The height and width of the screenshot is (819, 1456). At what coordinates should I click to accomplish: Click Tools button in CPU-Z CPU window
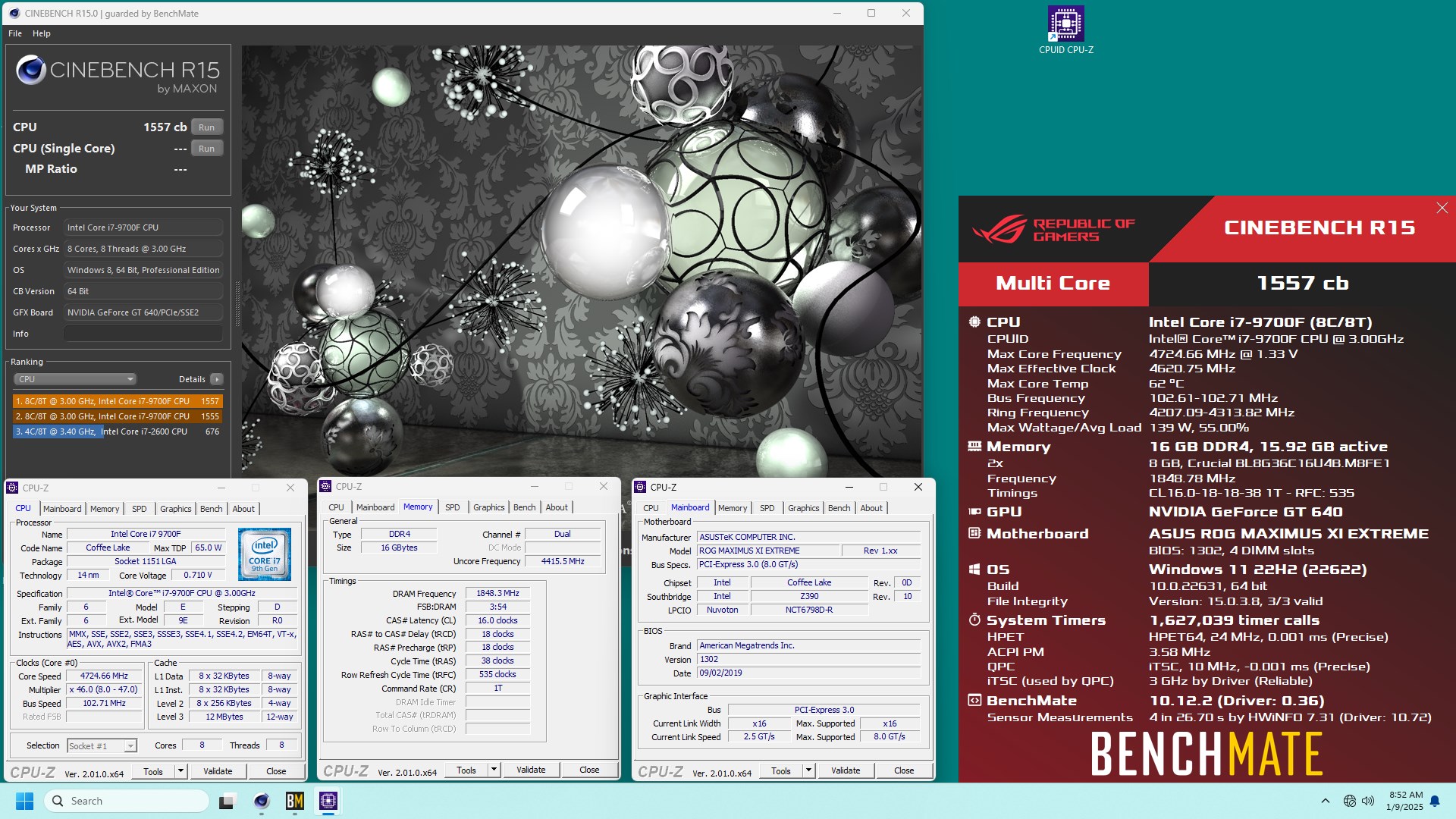(x=153, y=771)
